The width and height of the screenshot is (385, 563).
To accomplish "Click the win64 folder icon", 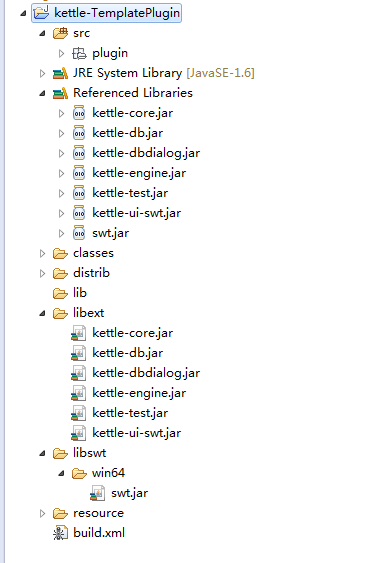I will [79, 474].
